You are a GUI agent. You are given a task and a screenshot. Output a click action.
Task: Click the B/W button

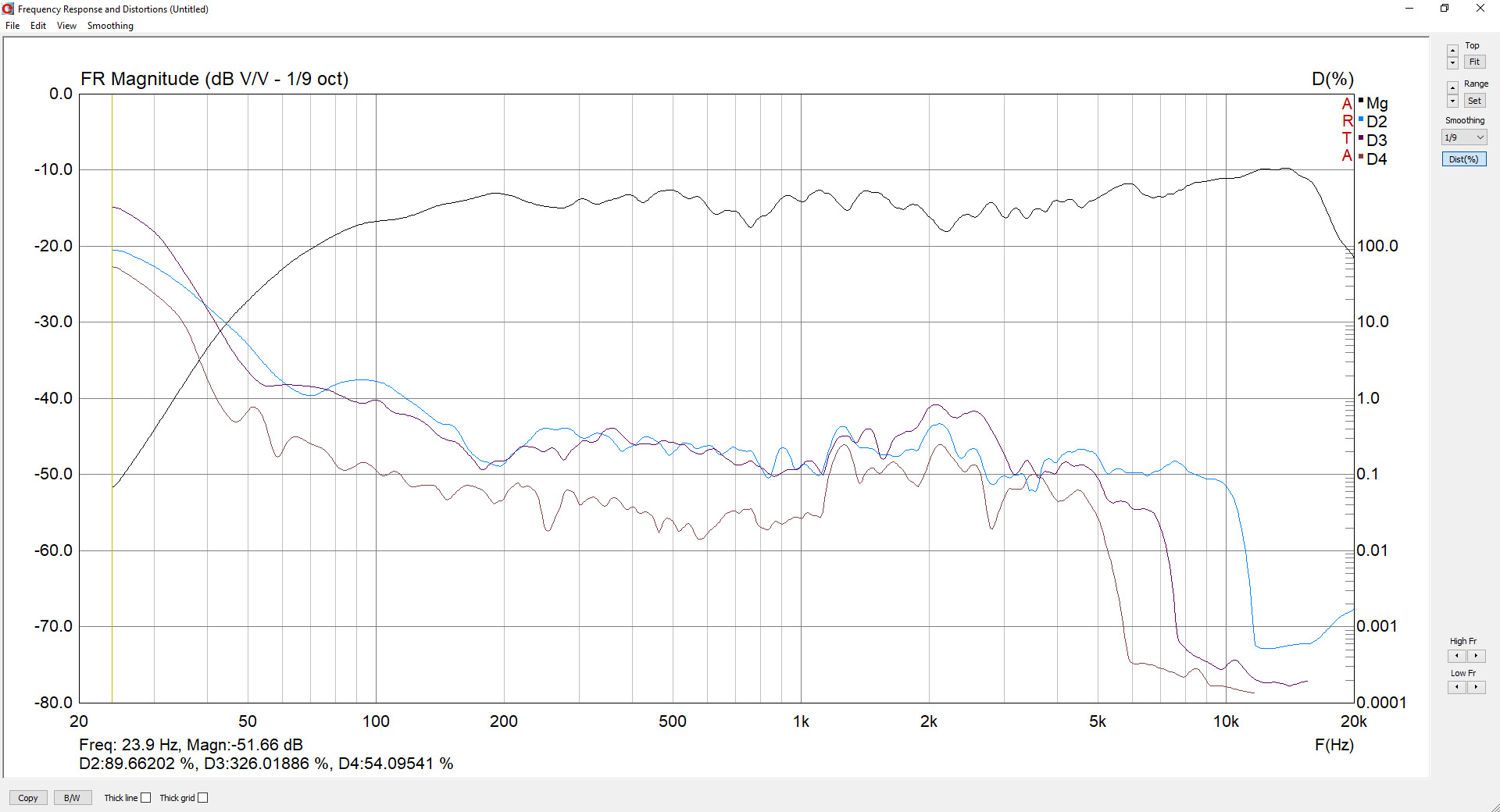click(72, 798)
